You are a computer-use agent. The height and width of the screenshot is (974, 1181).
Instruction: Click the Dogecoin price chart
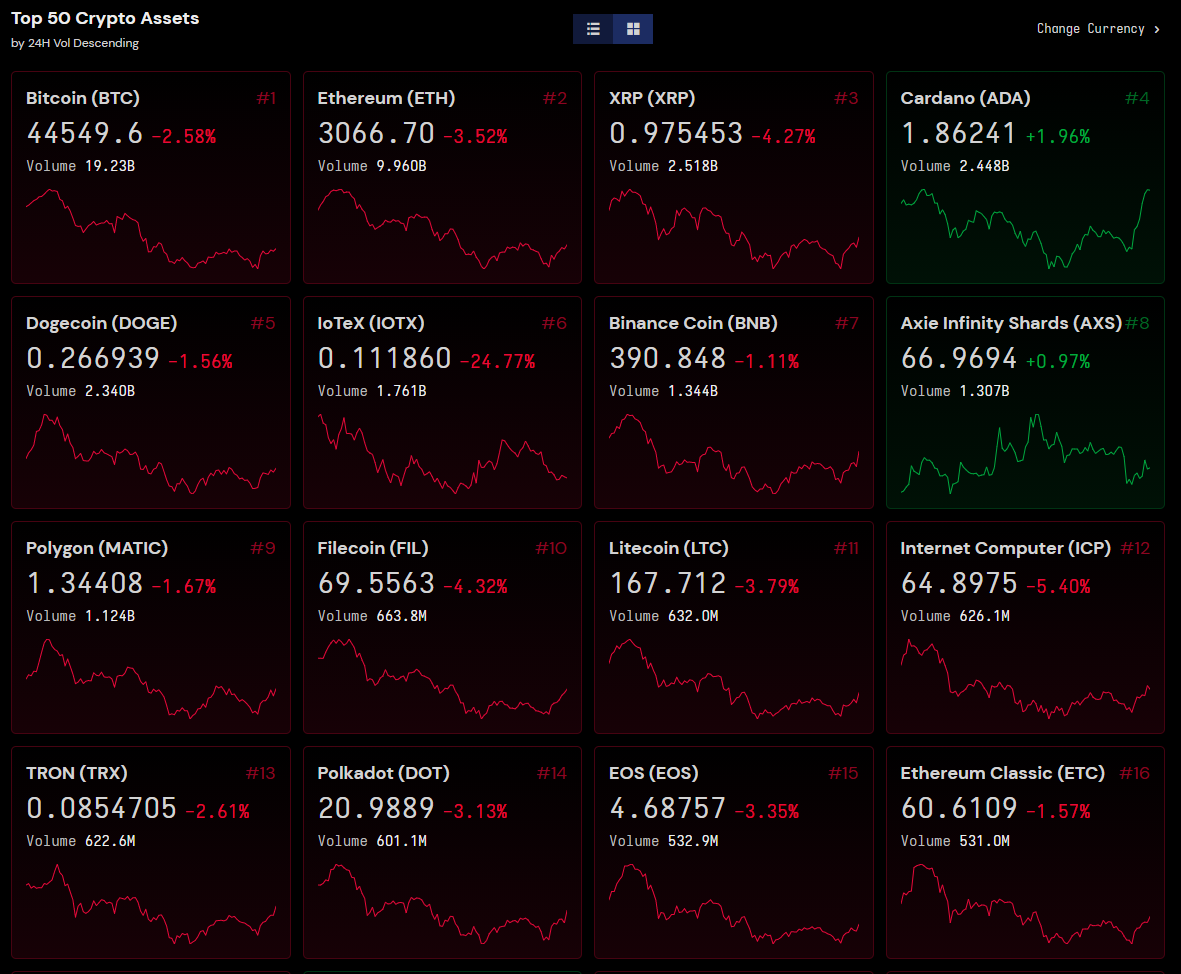point(151,453)
